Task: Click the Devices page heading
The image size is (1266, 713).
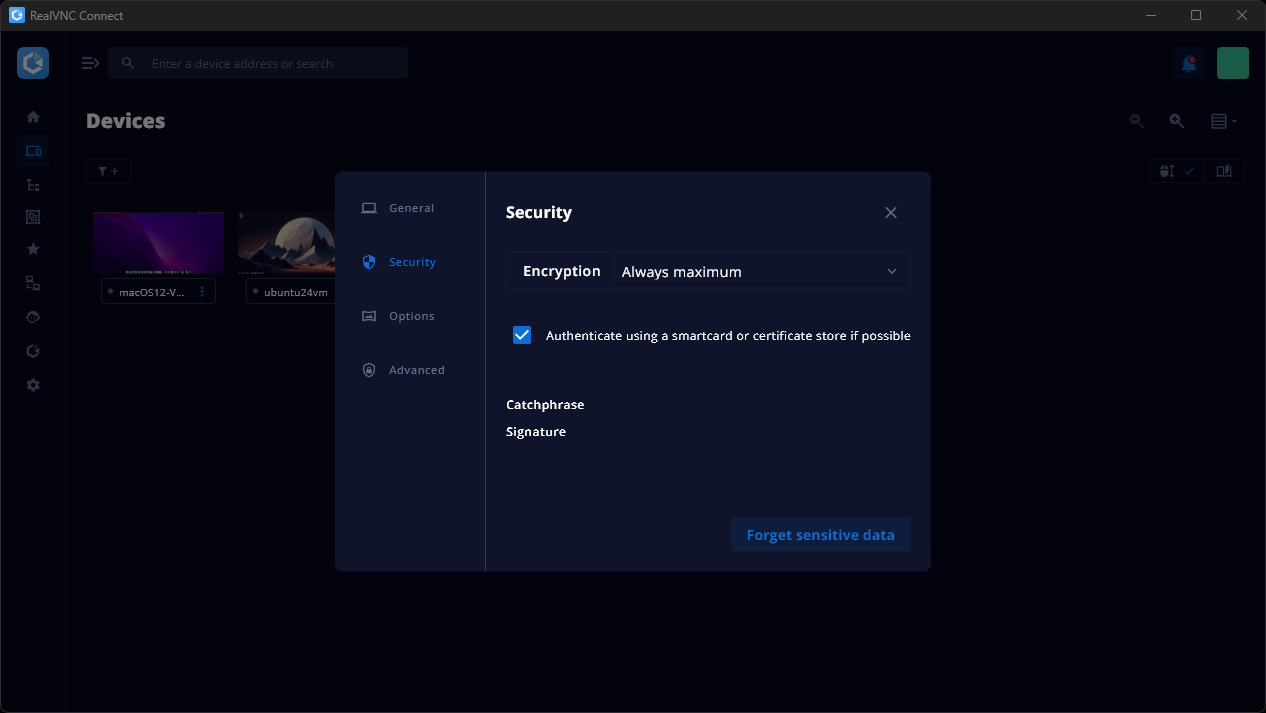Action: coord(126,121)
